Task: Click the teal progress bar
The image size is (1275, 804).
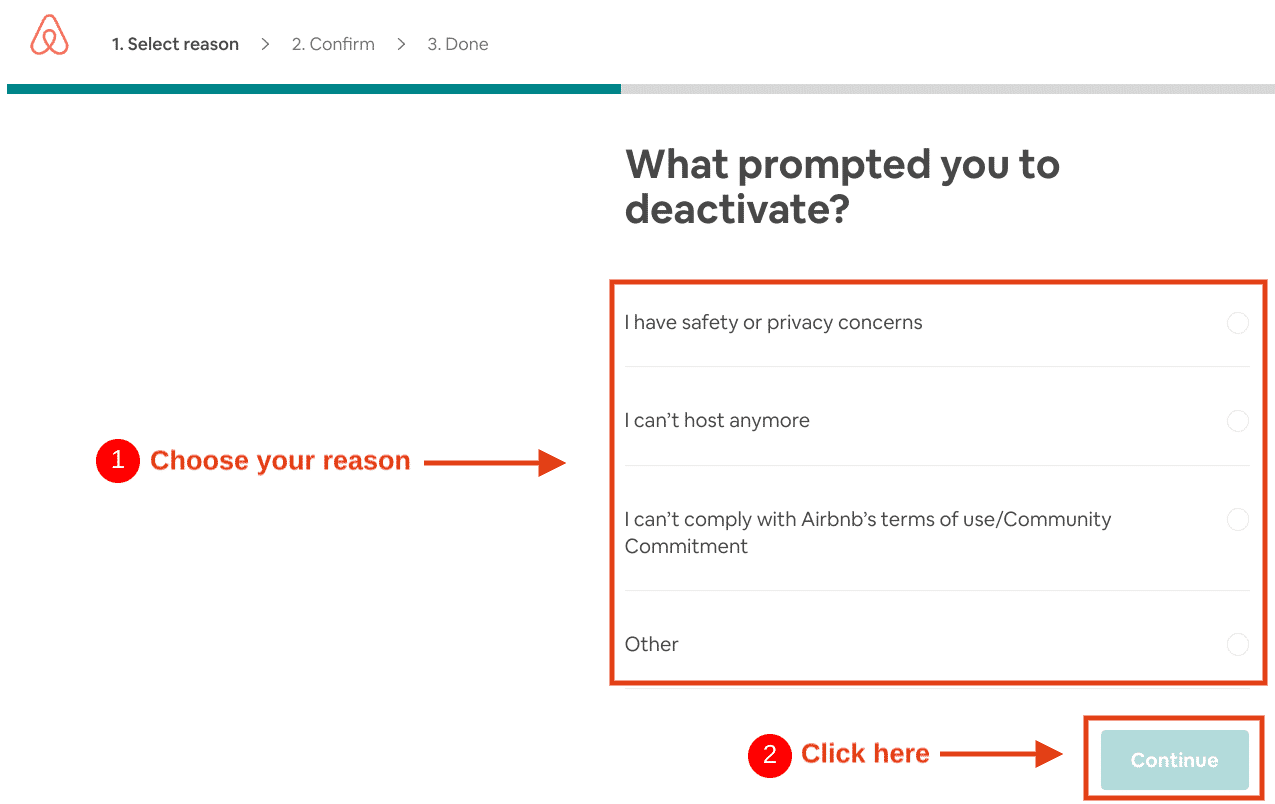Action: pyautogui.click(x=310, y=89)
